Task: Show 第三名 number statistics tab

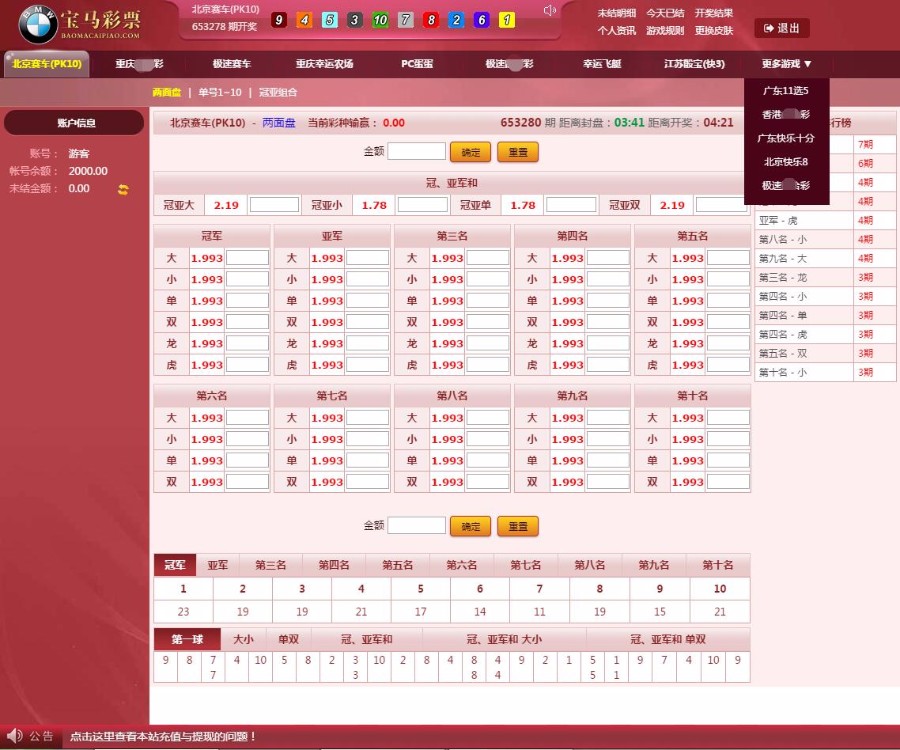Action: [x=270, y=565]
